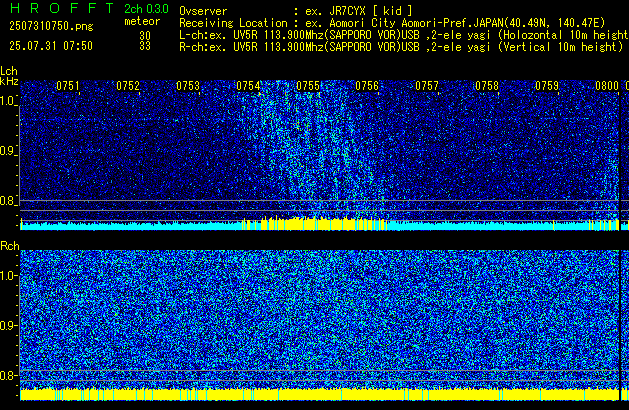Click the 0800 time marker

[x=607, y=86]
